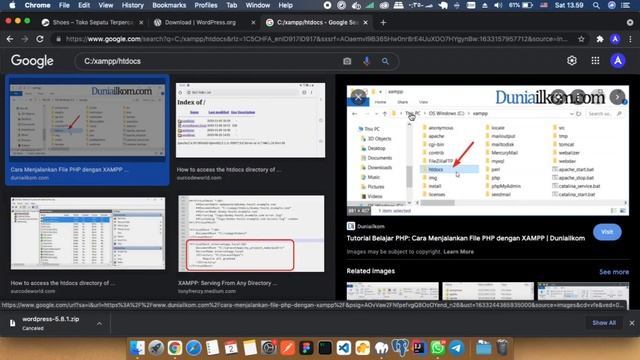Open Trash in the dock
The height and width of the screenshot is (360, 640).
[x=502, y=348]
